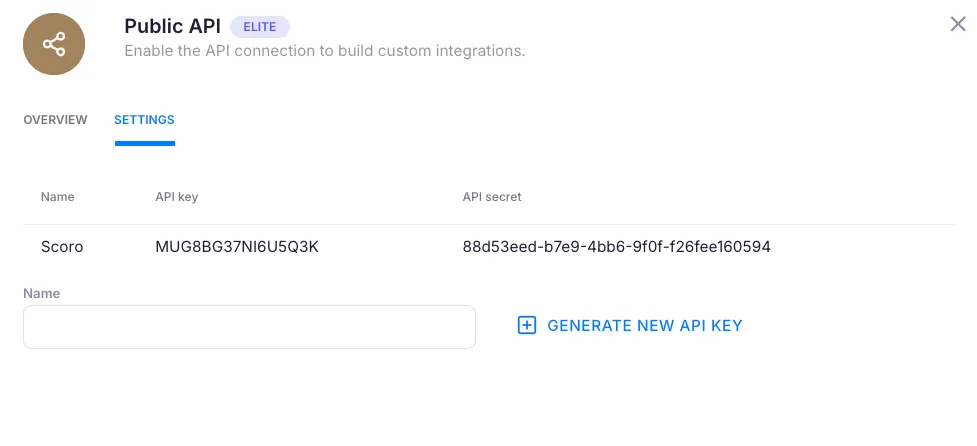977x446 pixels.
Task: Click the plus icon beside Generate New API Key
Action: pyautogui.click(x=527, y=325)
